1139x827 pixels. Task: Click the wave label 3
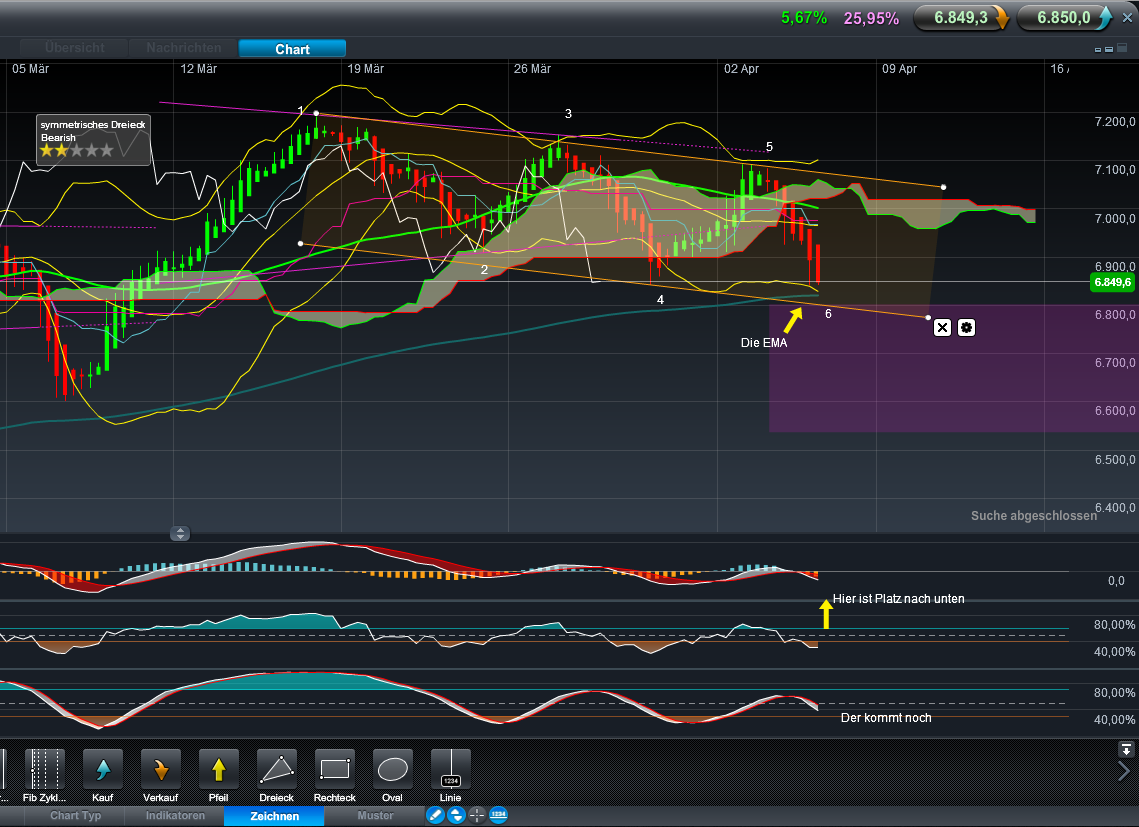pyautogui.click(x=568, y=114)
